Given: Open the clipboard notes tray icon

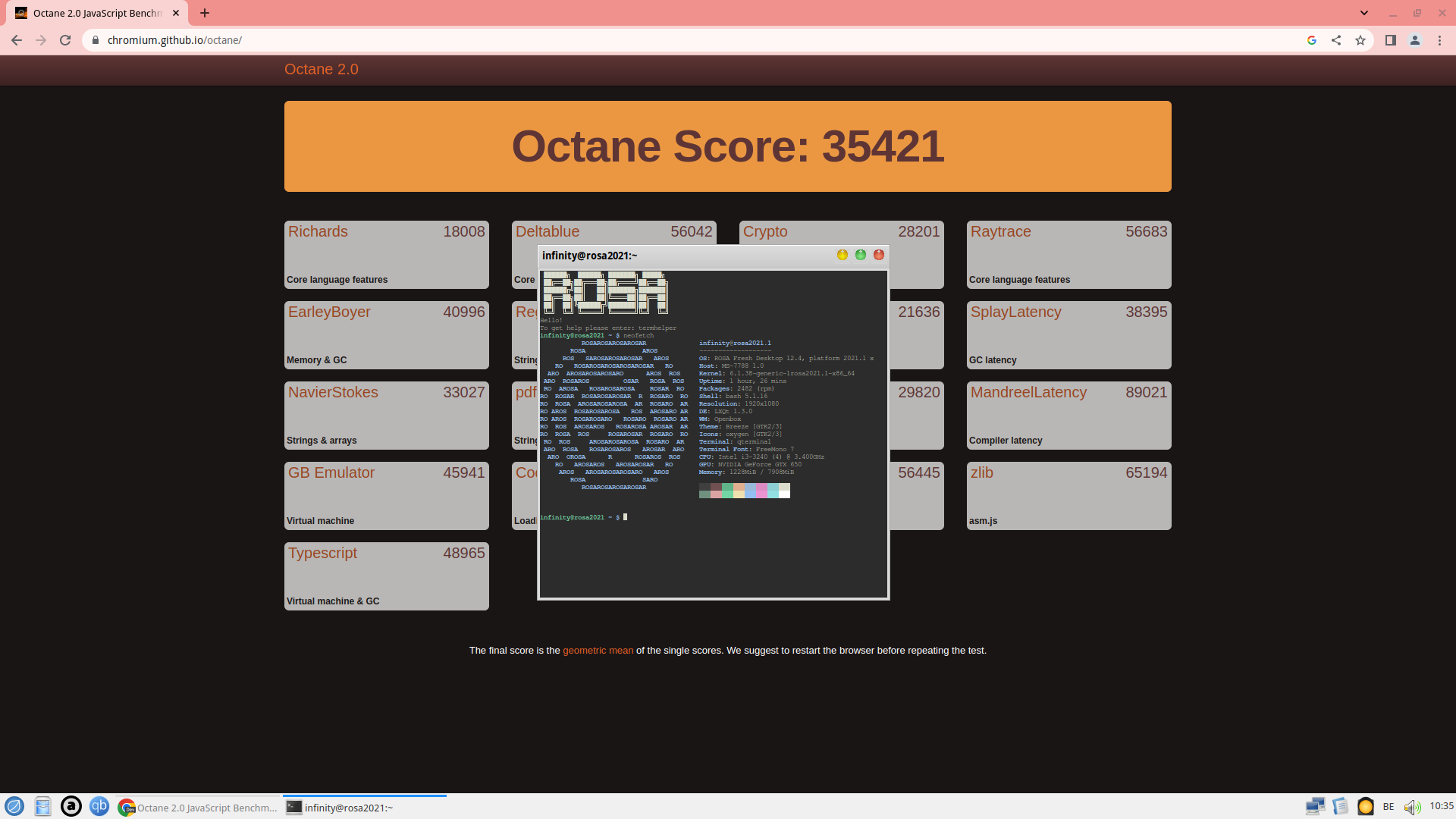Looking at the screenshot, I should (x=1340, y=807).
